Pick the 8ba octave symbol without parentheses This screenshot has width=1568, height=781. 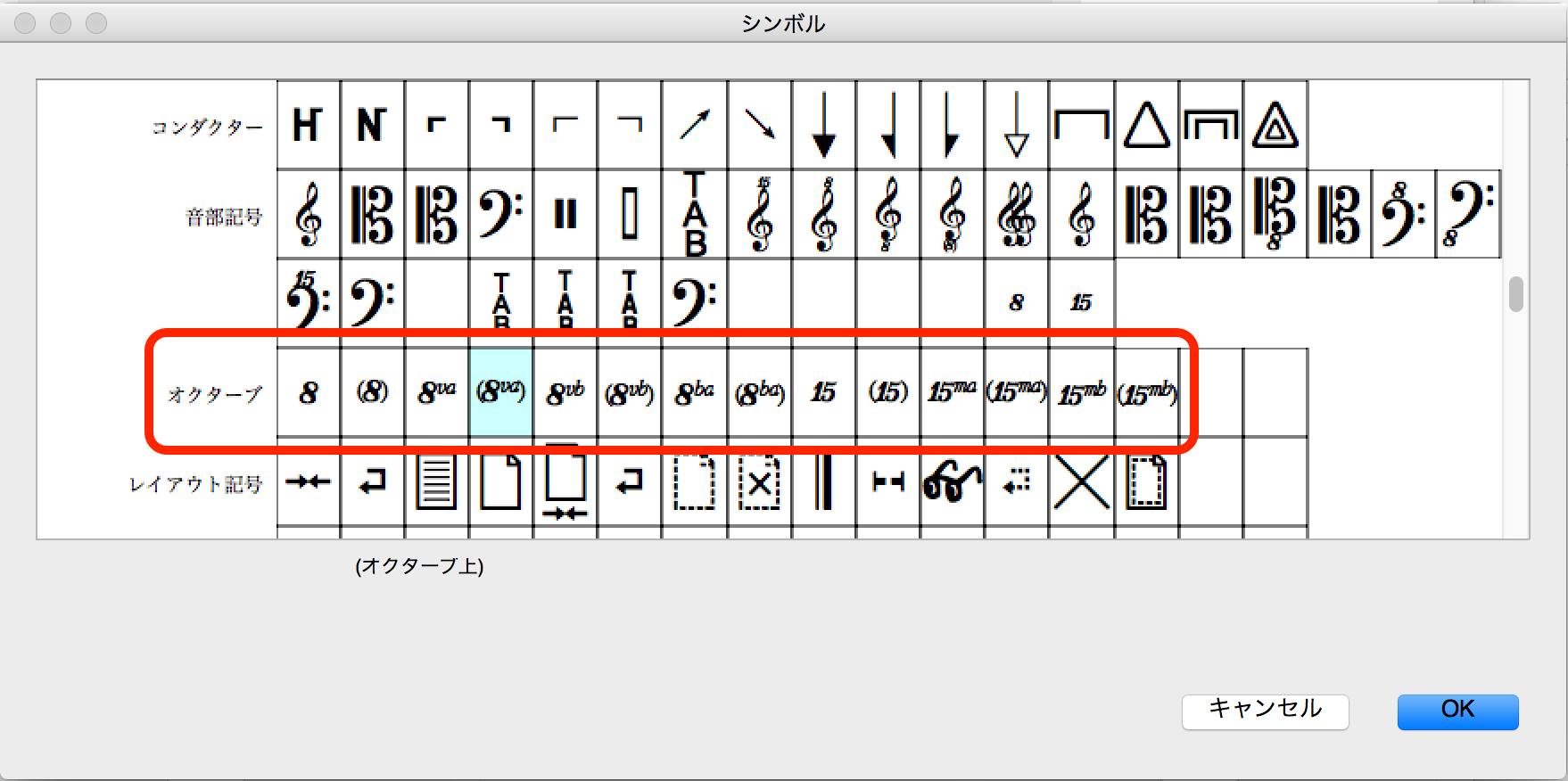click(x=694, y=392)
